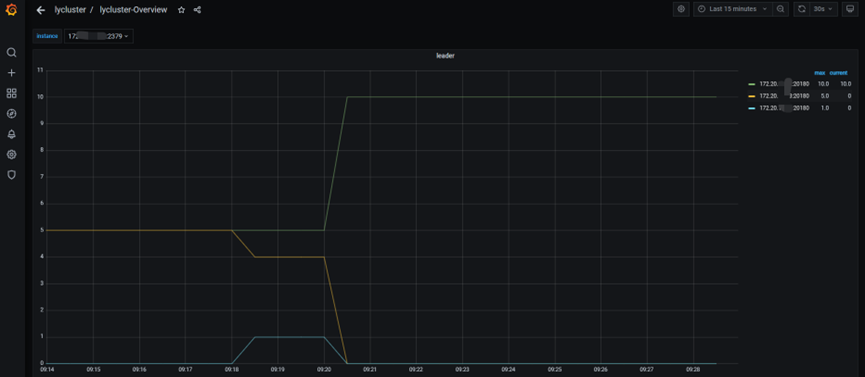Viewport: 865px width, 377px height.
Task: Go back using the arrow icon
Action: [x=40, y=10]
